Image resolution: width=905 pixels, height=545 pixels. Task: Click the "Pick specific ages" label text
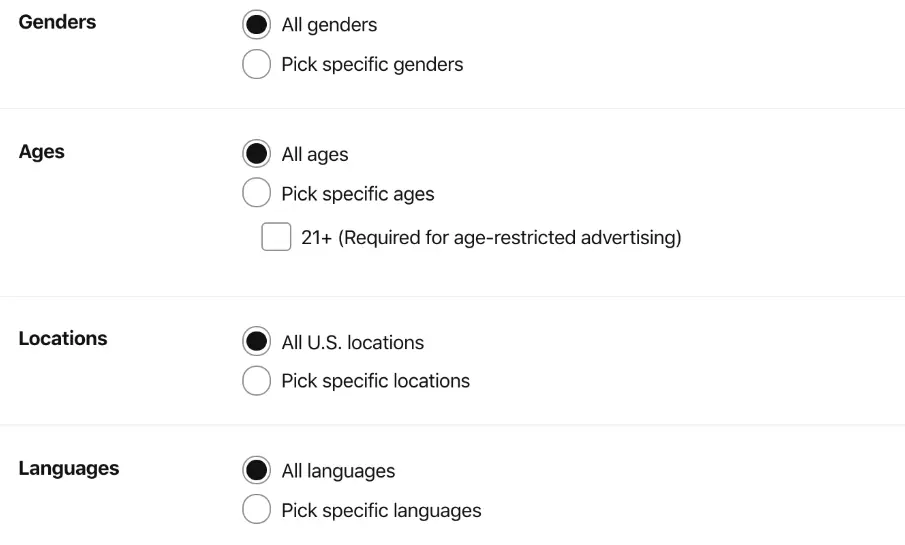[x=358, y=194]
